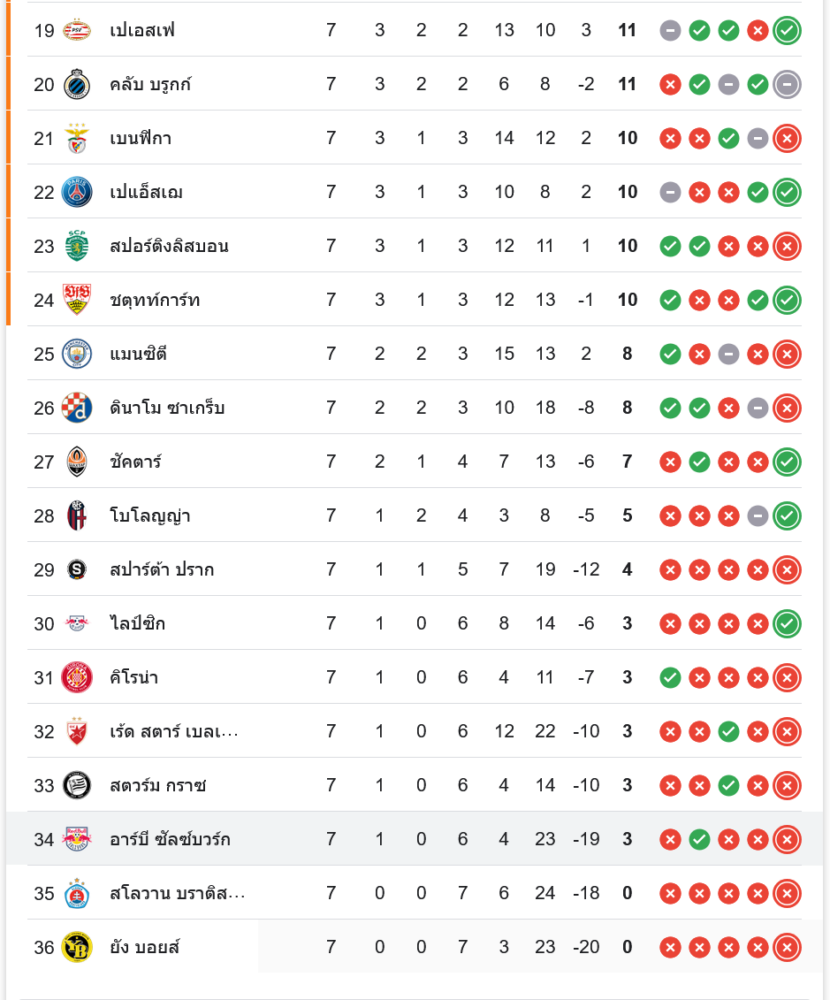Open the ชตุทท์การ์ท team name link

[155, 300]
